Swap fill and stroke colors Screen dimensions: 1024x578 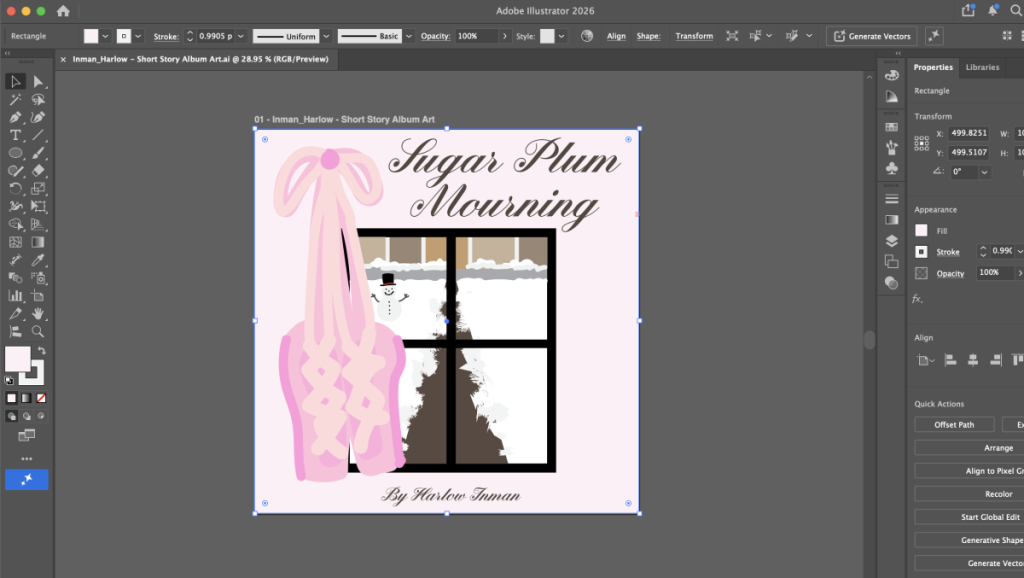42,351
